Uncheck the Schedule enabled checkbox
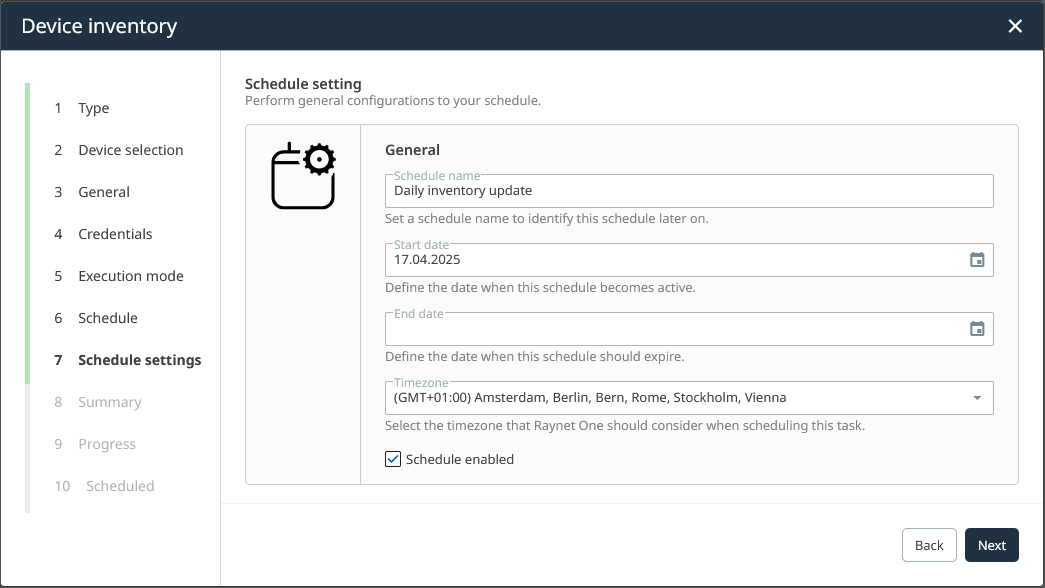This screenshot has width=1045, height=588. point(393,460)
